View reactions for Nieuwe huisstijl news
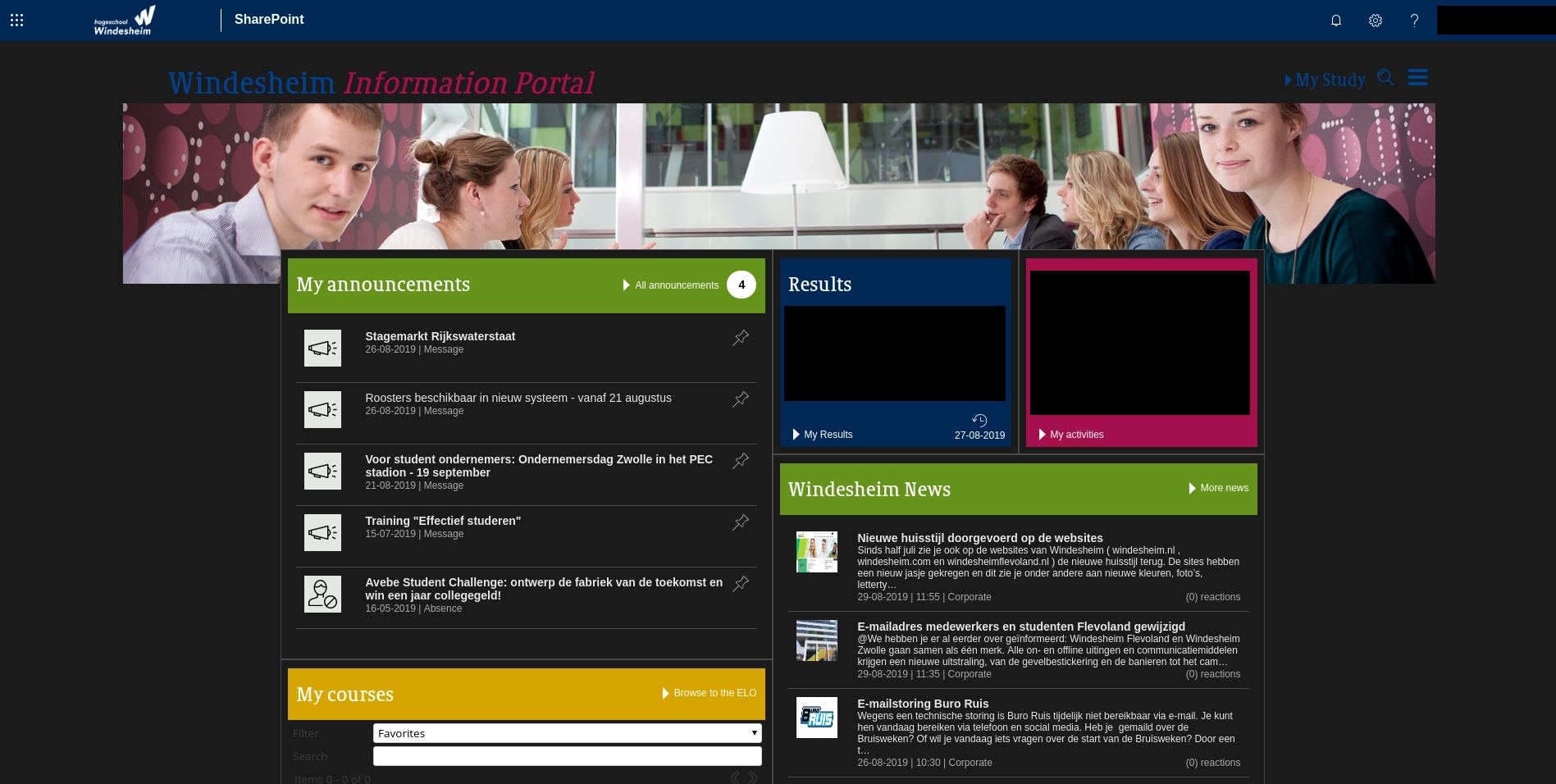Viewport: 1556px width, 784px height. pyautogui.click(x=1213, y=597)
